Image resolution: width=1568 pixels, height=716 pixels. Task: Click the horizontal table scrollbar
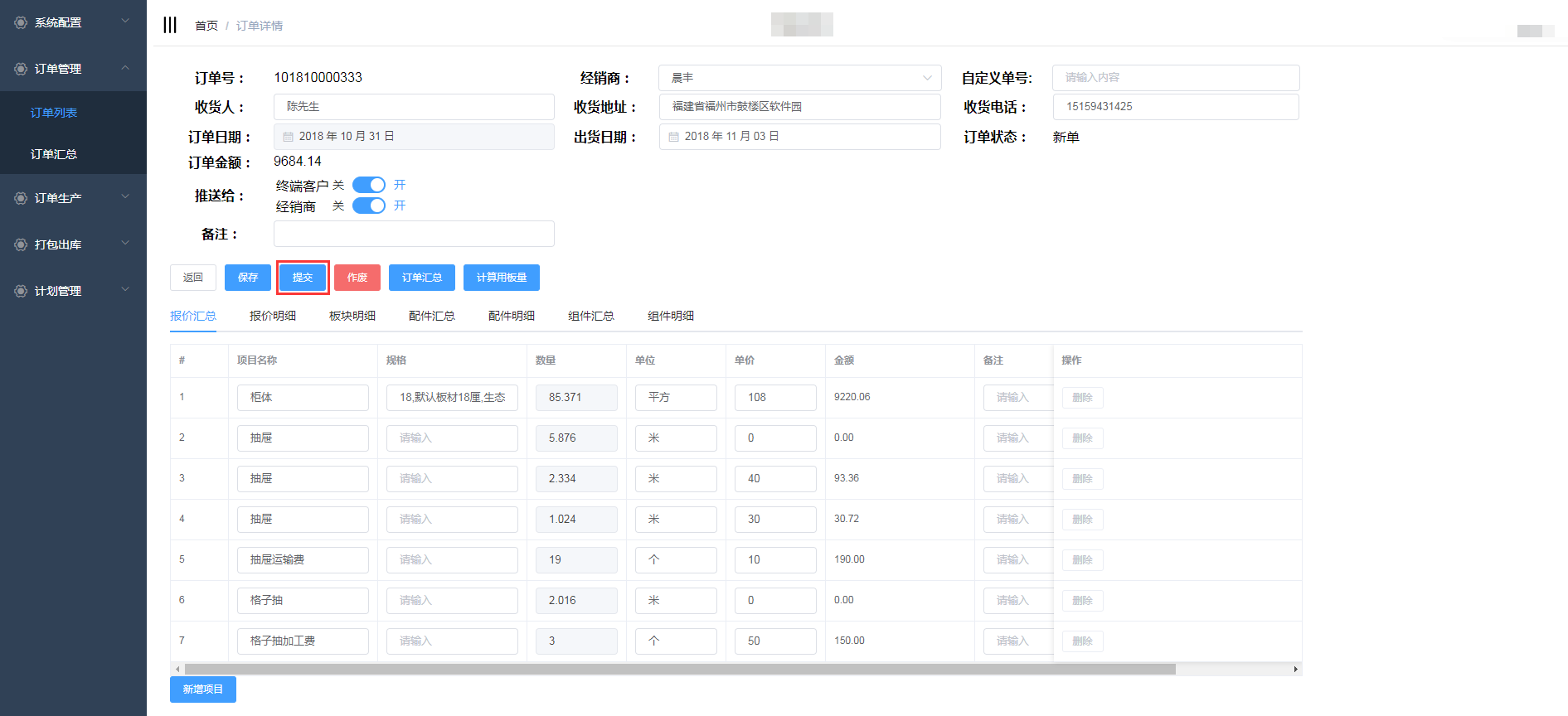(680, 669)
